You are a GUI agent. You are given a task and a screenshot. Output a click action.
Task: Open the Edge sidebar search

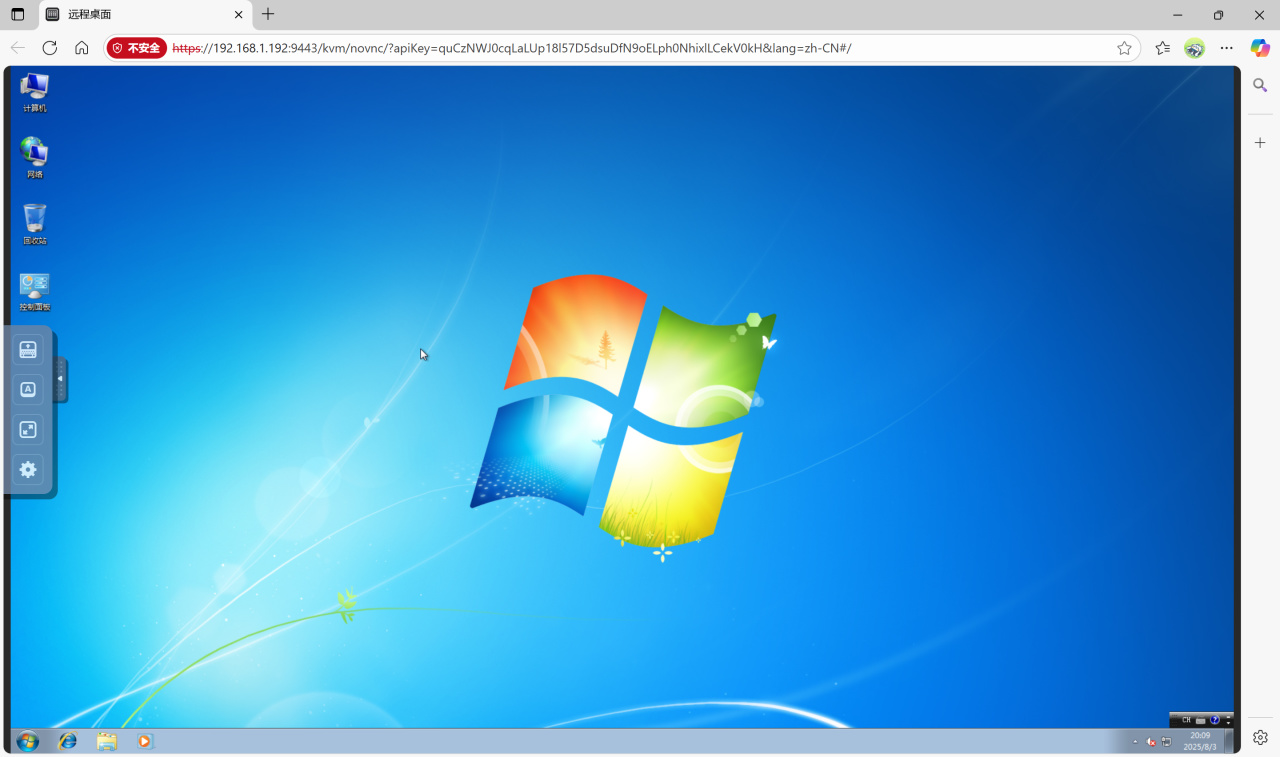1260,86
